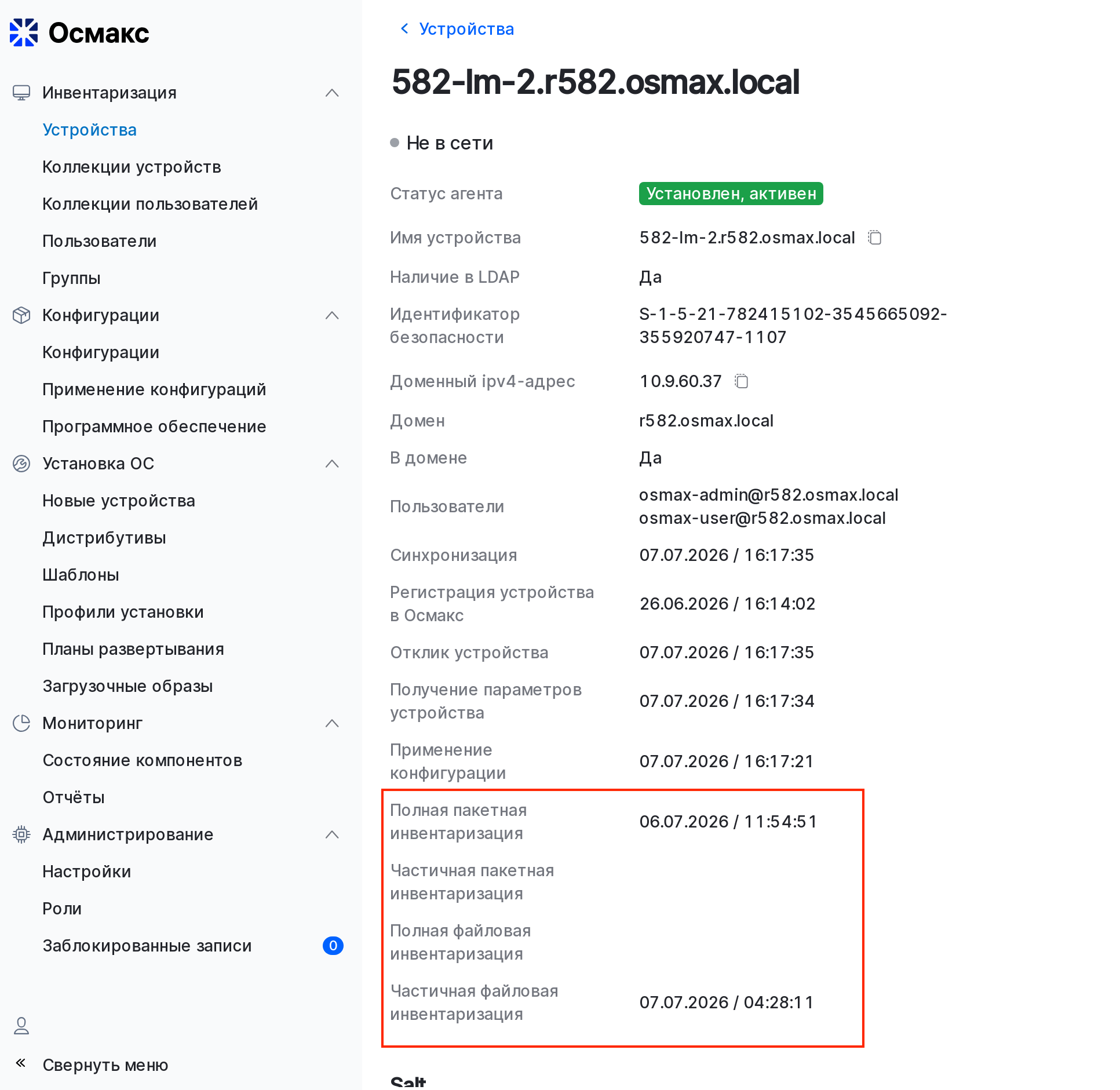Open the user profile icon
This screenshot has height=1090, width=1120.
tap(21, 1026)
